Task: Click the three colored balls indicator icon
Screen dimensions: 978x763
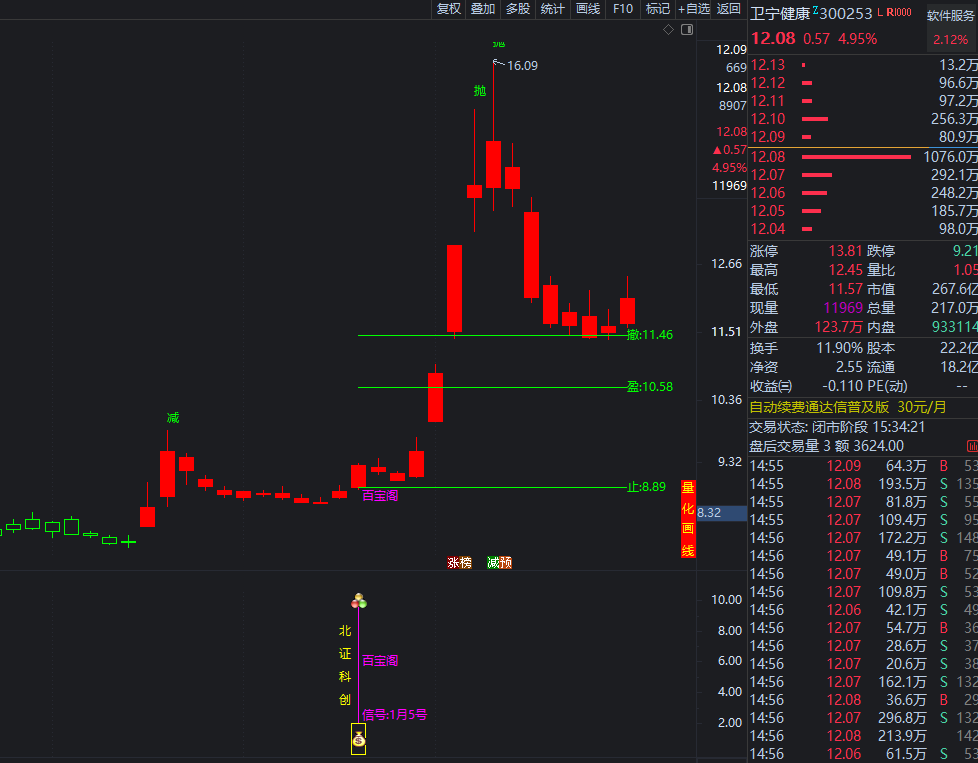Action: [x=359, y=601]
